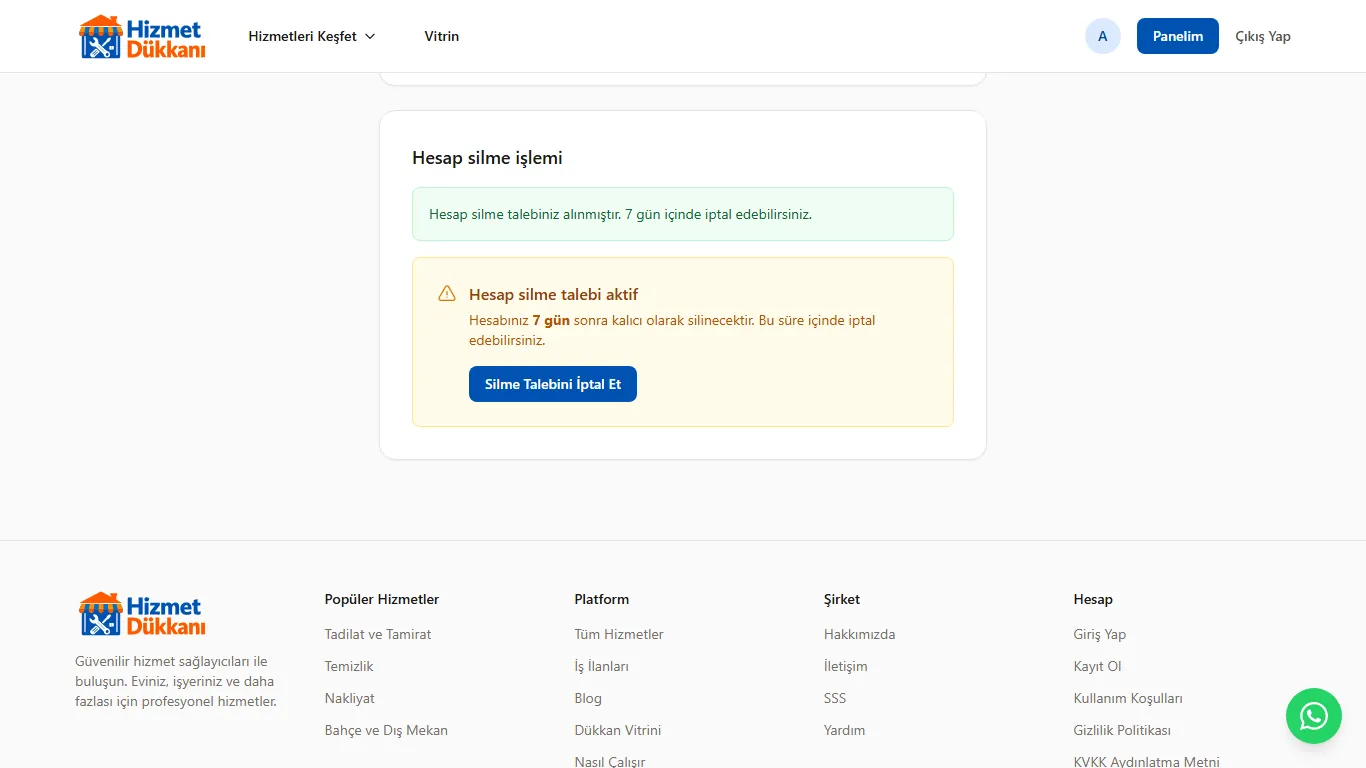Image resolution: width=1366 pixels, height=768 pixels.
Task: Click "Hesap silme talebi aktif" warning title
Action: click(x=553, y=294)
